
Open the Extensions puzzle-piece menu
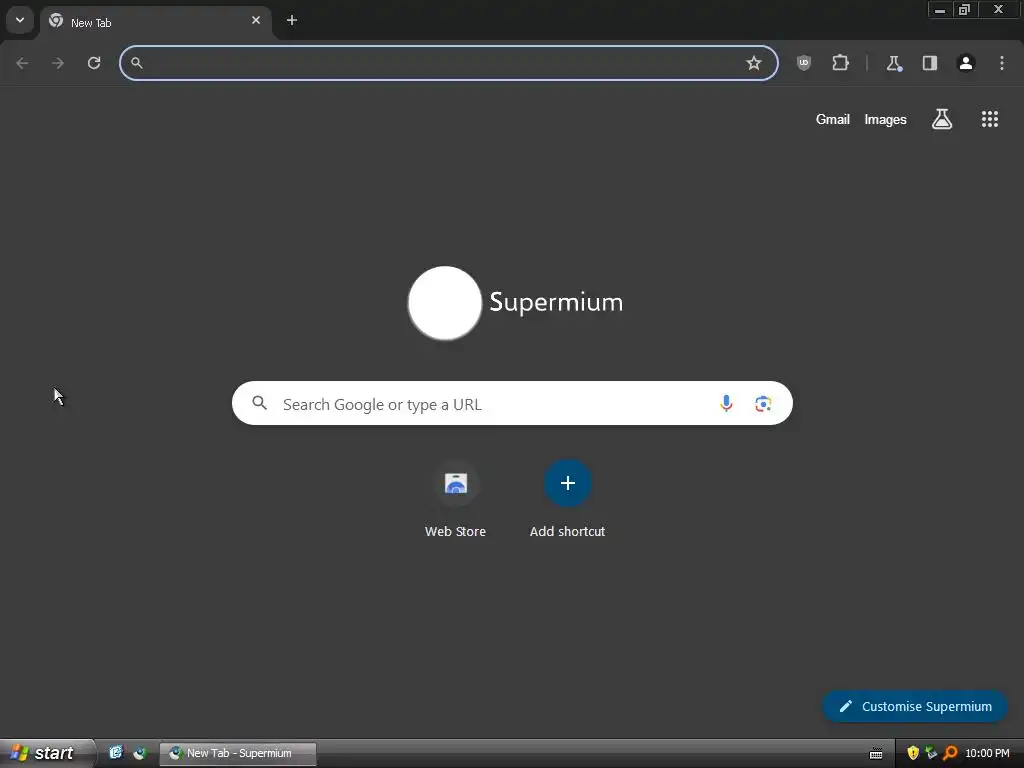coord(840,63)
